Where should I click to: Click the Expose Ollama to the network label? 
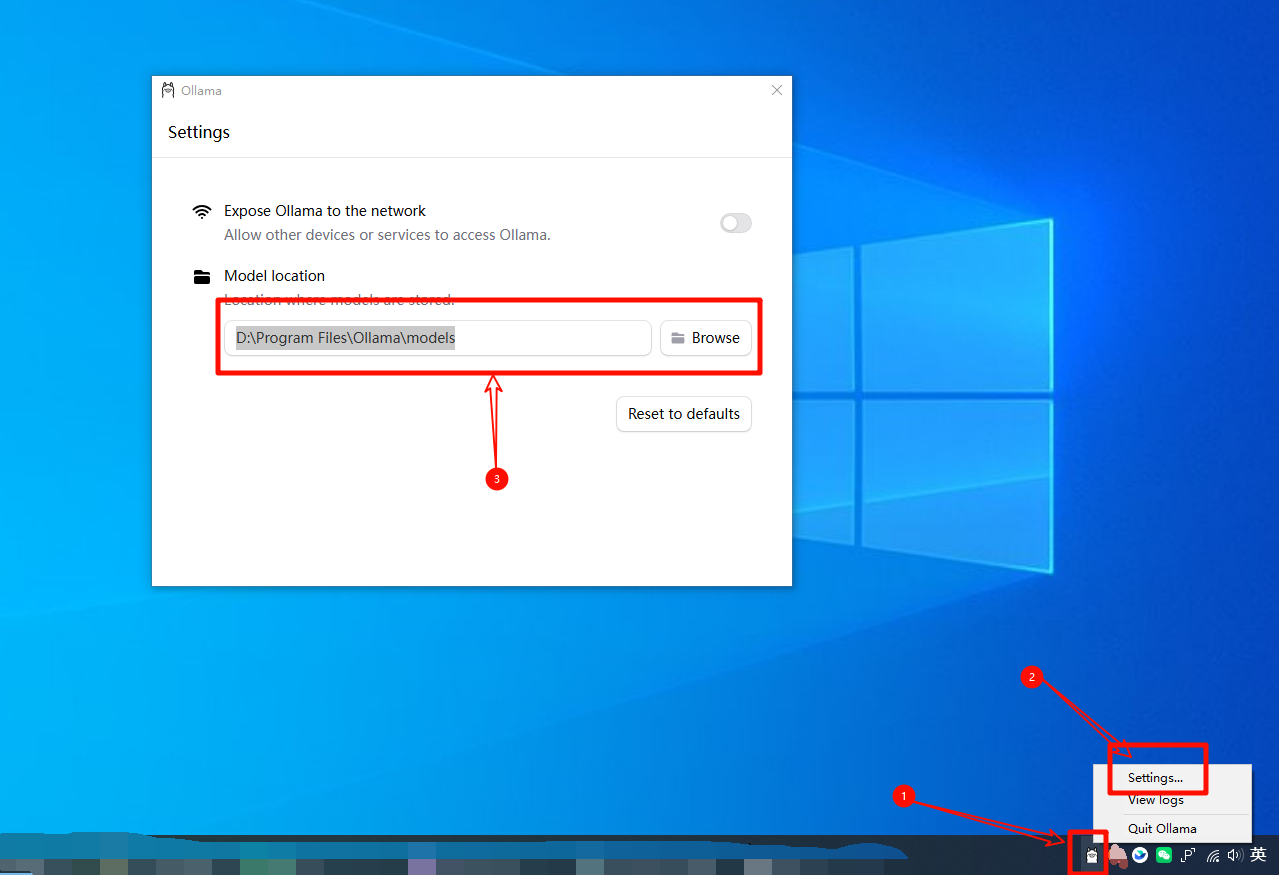[325, 211]
